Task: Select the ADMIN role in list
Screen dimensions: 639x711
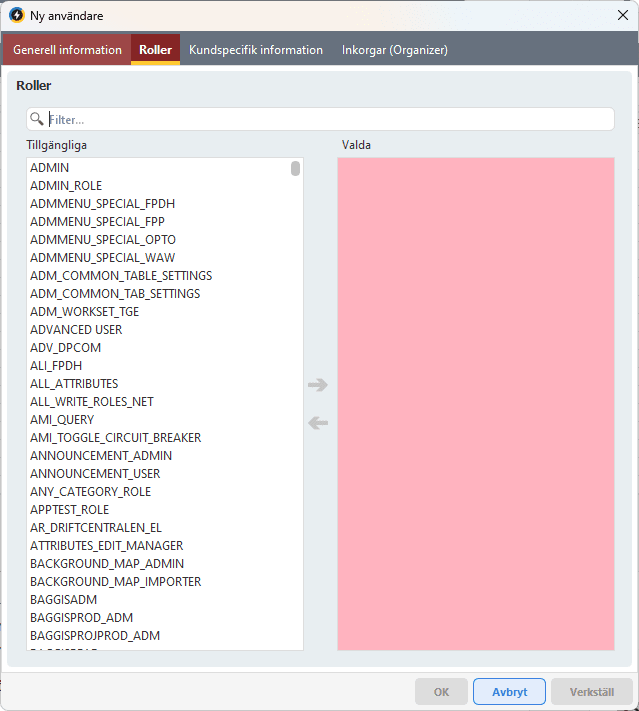Action: coord(50,168)
